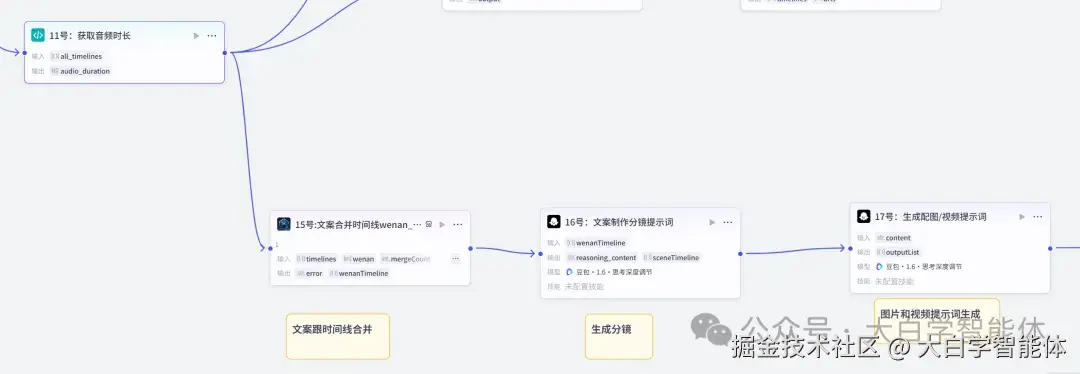Select the audio_duration output of node 11号
The width and height of the screenshot is (1080, 374).
(80, 71)
